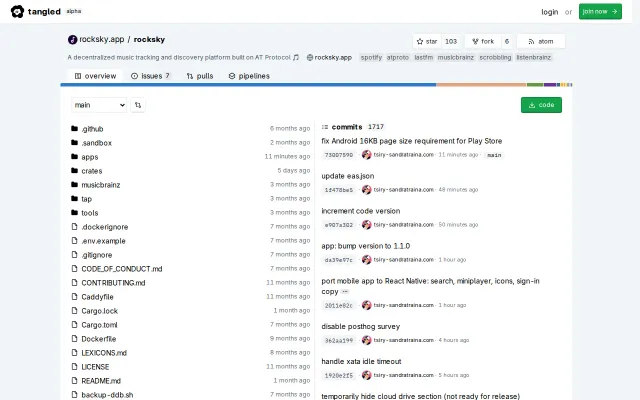Screen dimensions: 640x400
Task: Open the tangled logo home icon
Action: tap(17, 11)
